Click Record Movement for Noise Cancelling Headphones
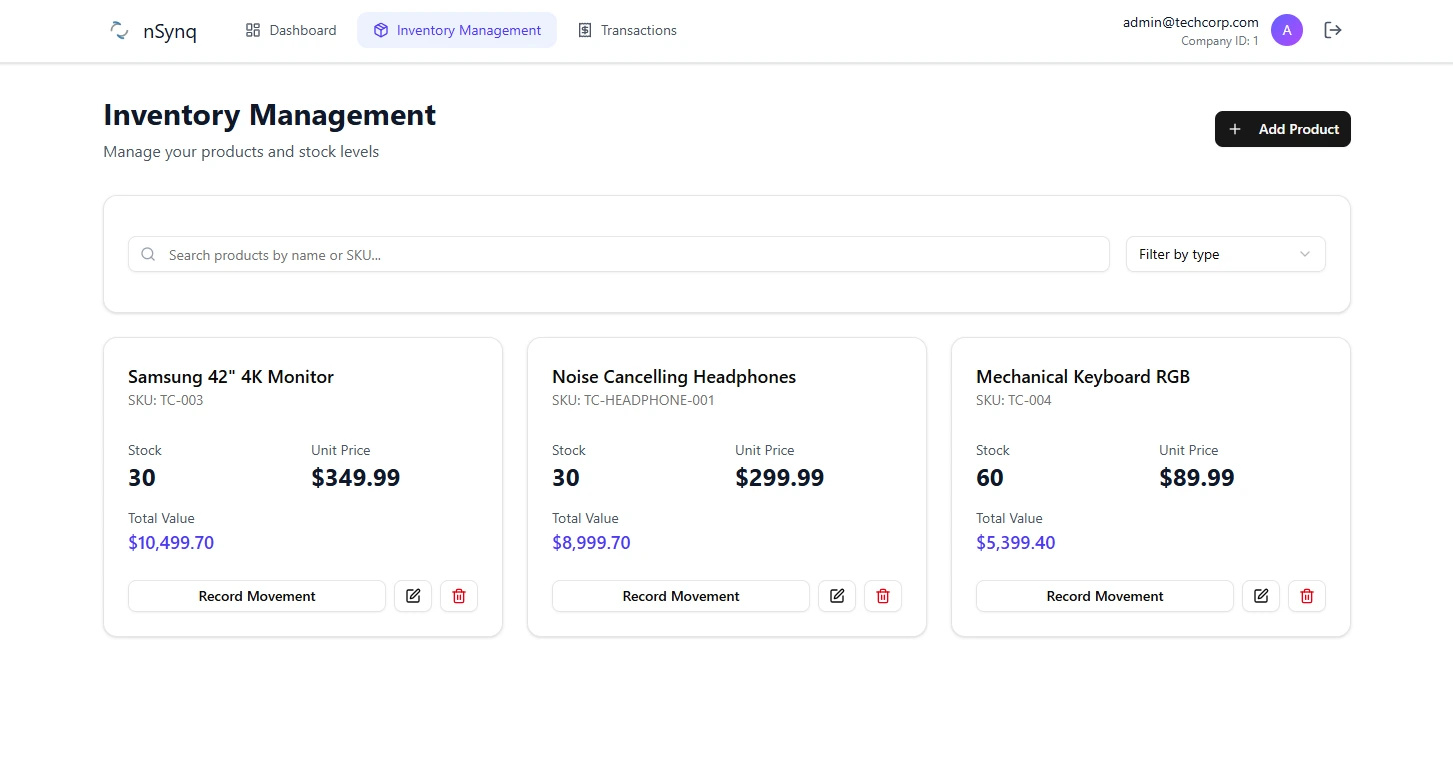Image resolution: width=1453 pixels, height=767 pixels. (680, 595)
